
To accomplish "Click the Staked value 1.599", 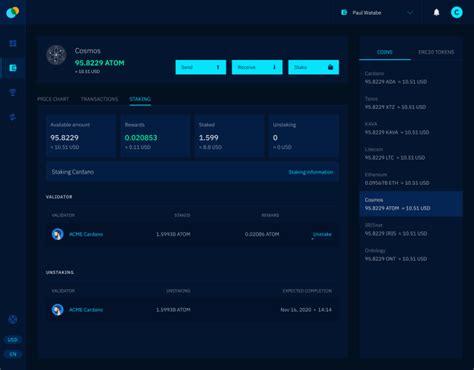I will coord(209,138).
